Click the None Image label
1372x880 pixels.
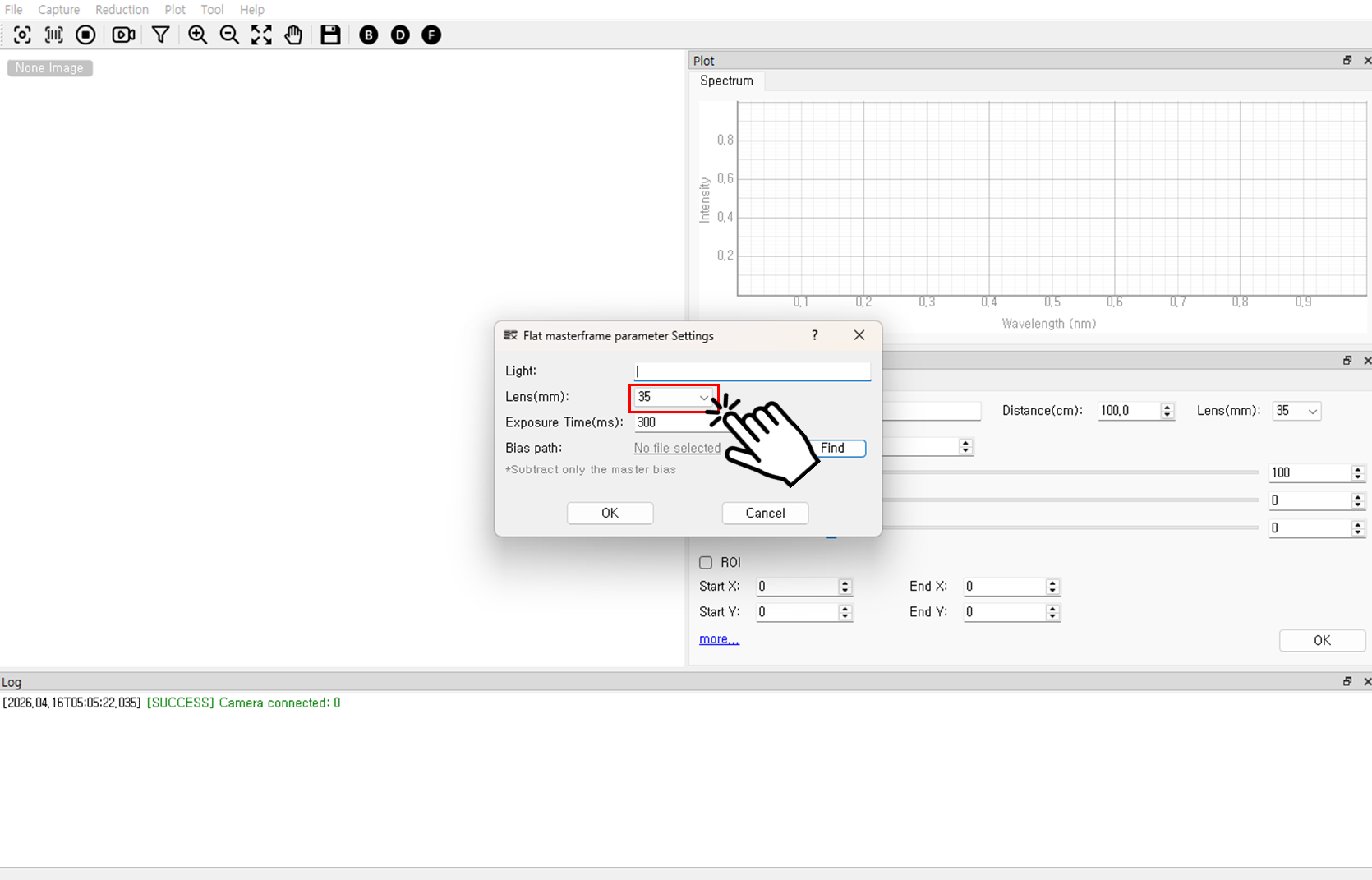(x=49, y=68)
